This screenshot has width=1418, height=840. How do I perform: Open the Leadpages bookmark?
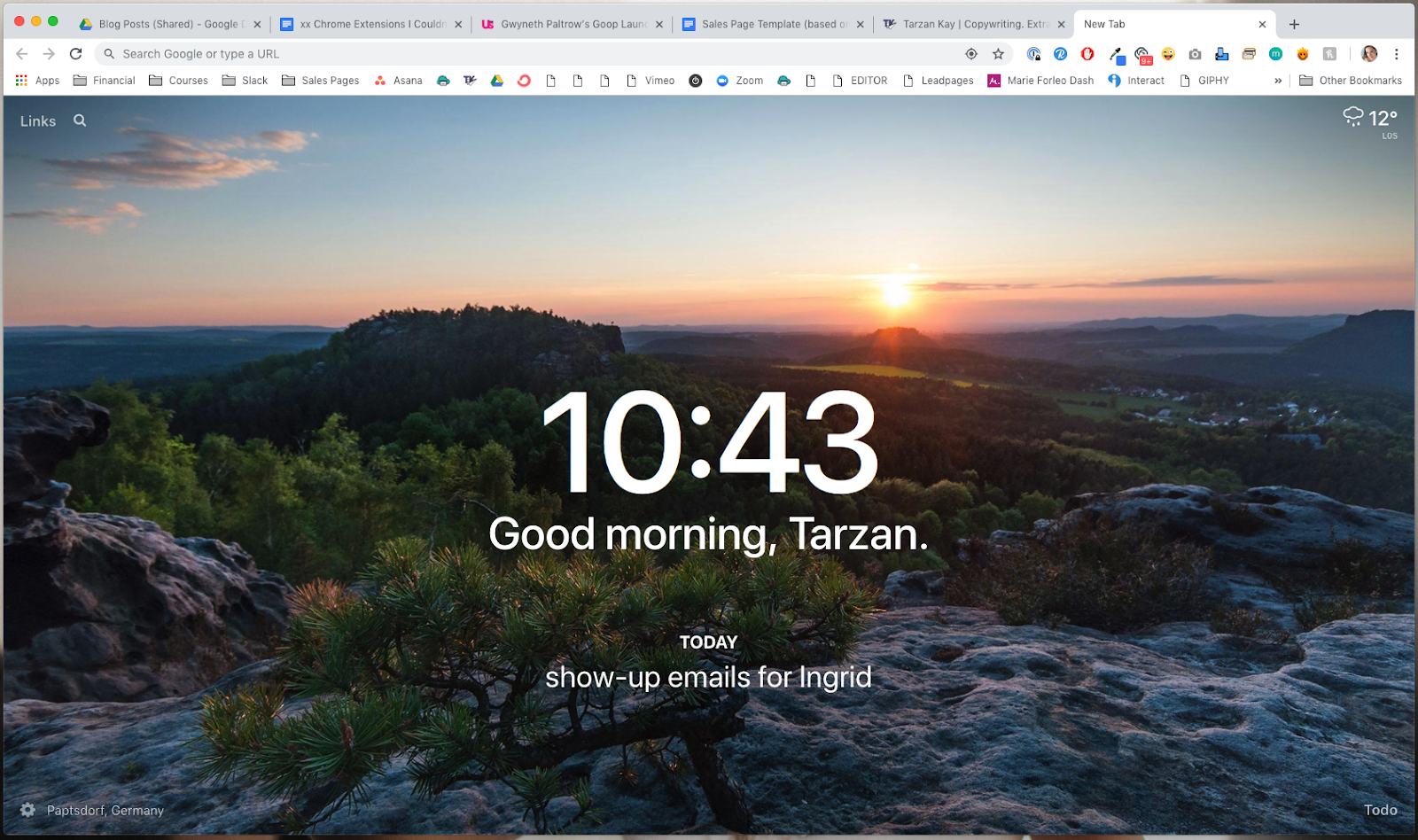[938, 81]
